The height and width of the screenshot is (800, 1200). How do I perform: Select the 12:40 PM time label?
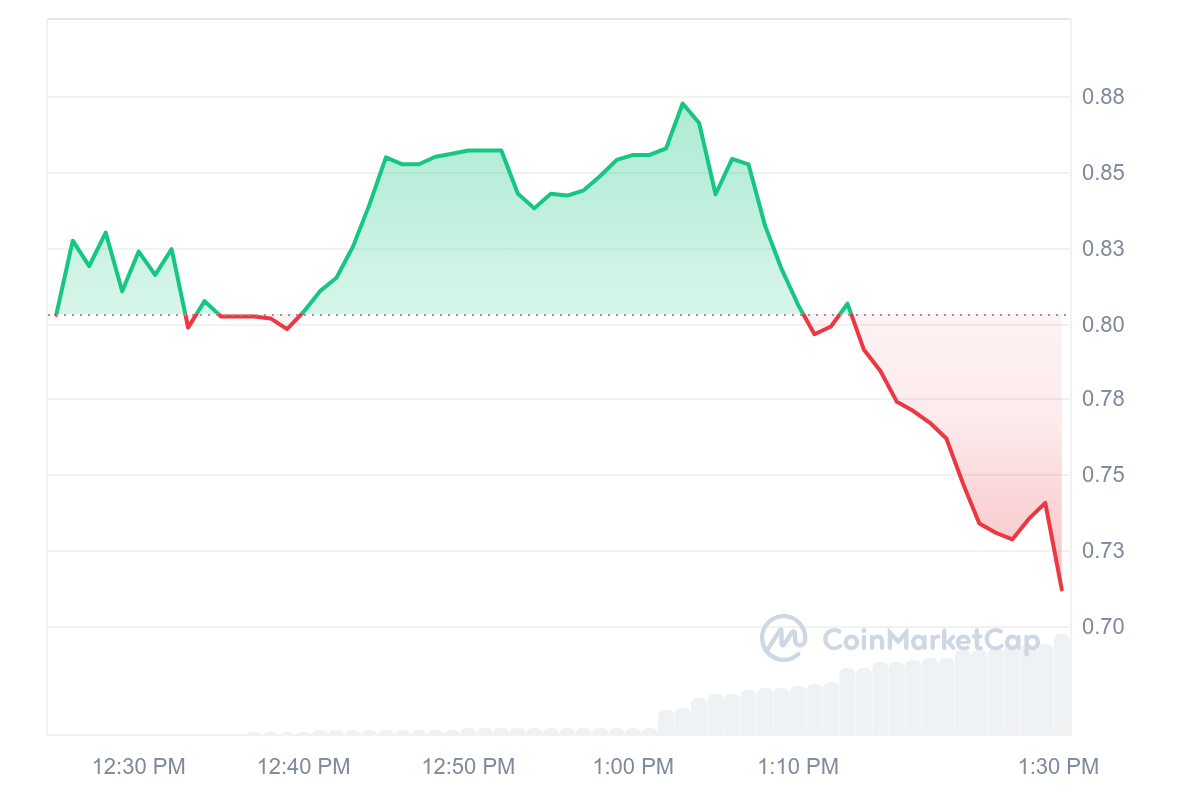click(304, 767)
